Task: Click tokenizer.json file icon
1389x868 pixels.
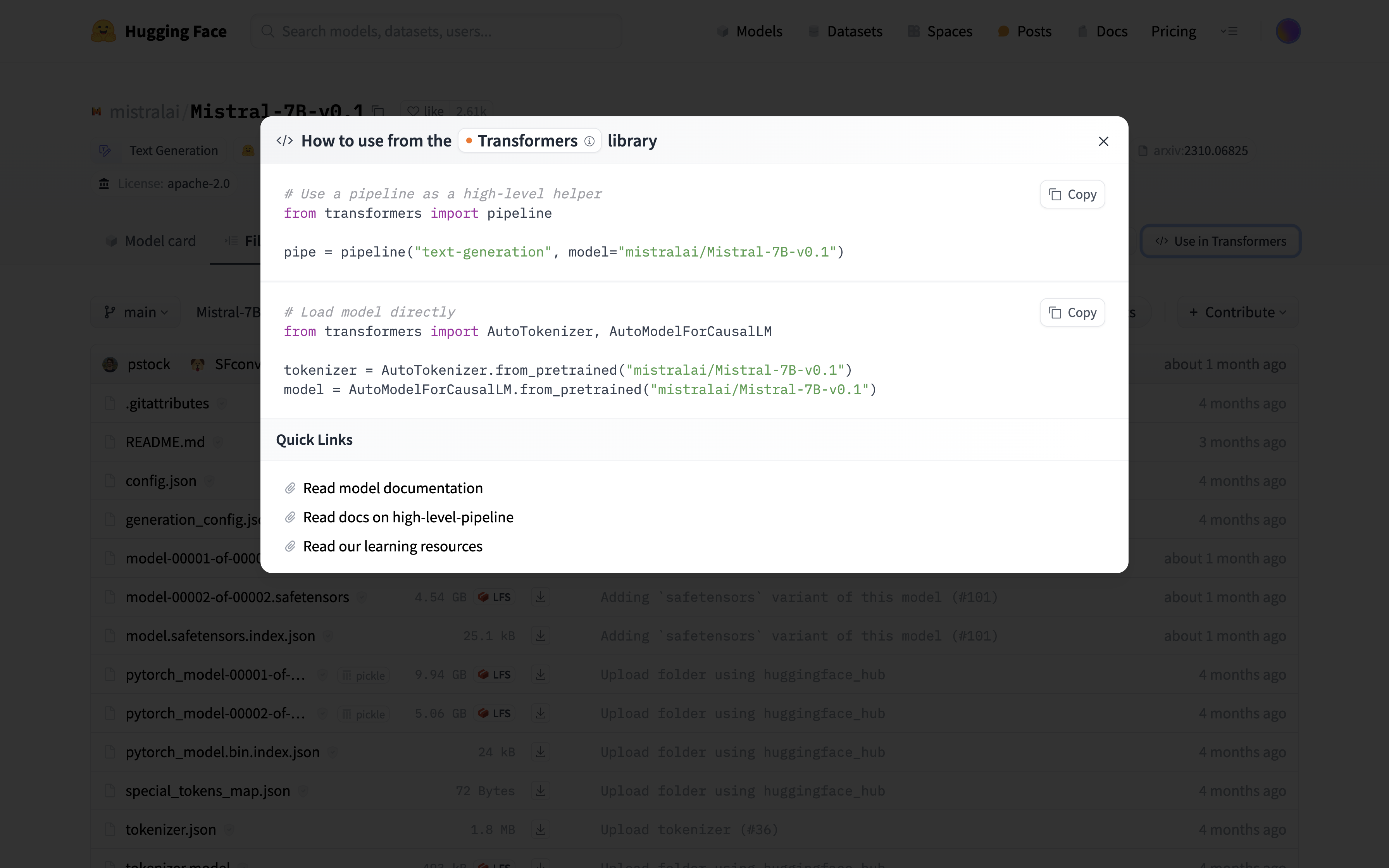Action: pyautogui.click(x=110, y=830)
